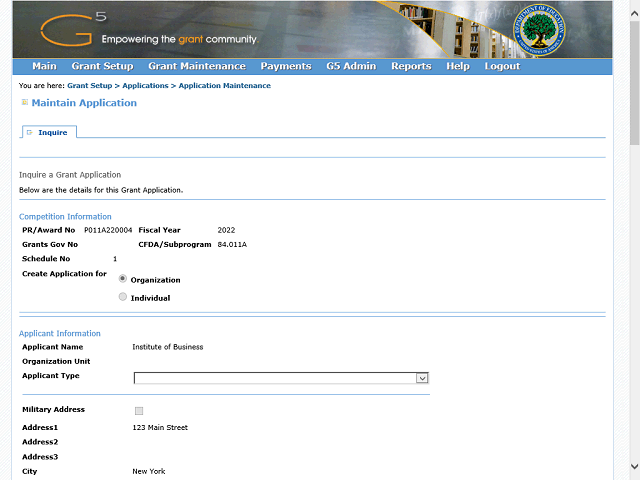Open the Payments menu
The image size is (640, 480).
(285, 67)
